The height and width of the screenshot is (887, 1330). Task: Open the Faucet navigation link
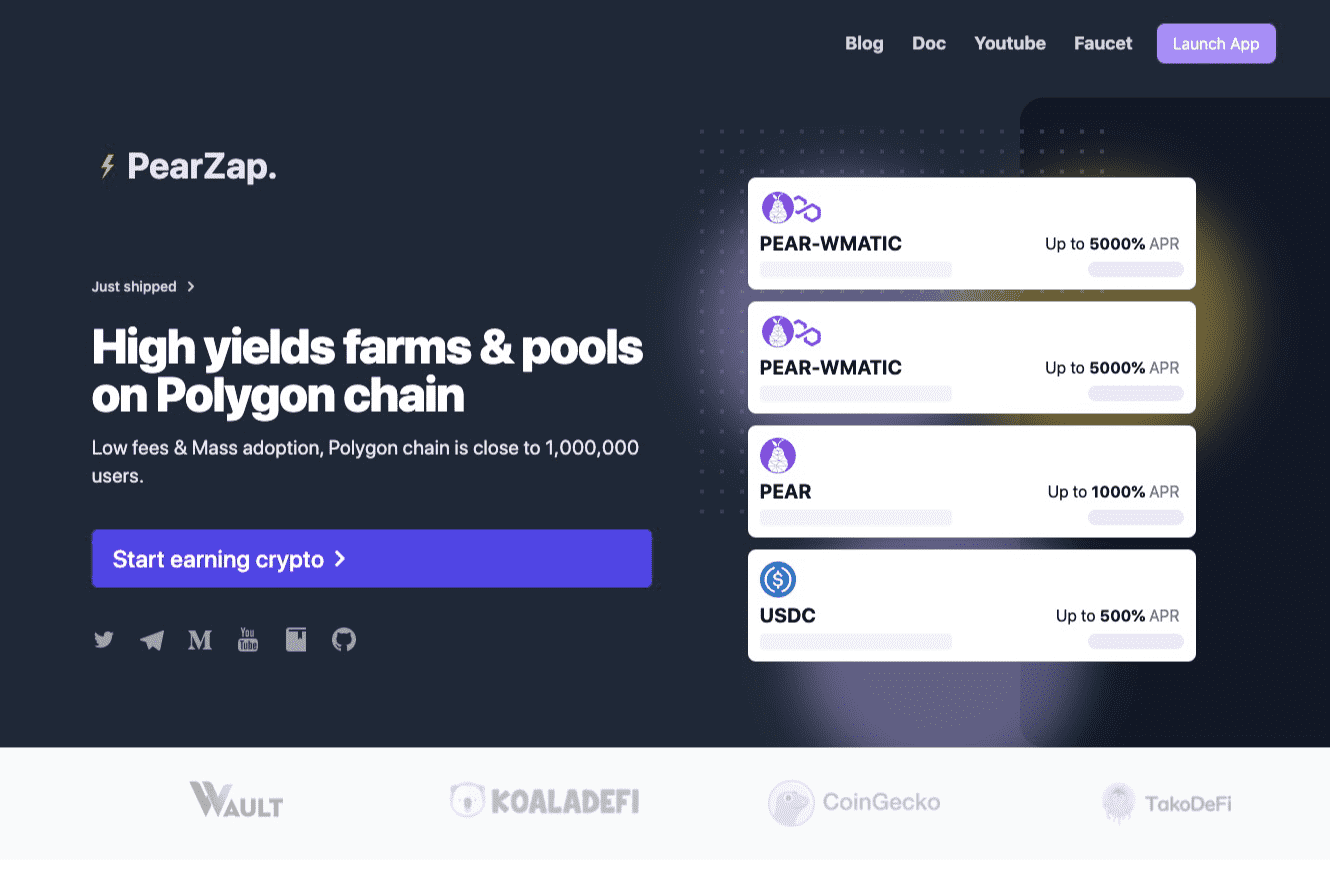click(1103, 44)
